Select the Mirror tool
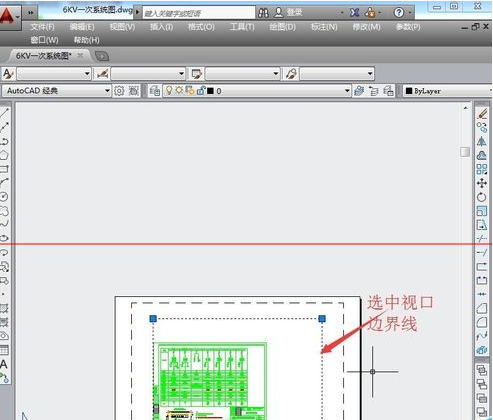493x420 pixels. [x=482, y=141]
